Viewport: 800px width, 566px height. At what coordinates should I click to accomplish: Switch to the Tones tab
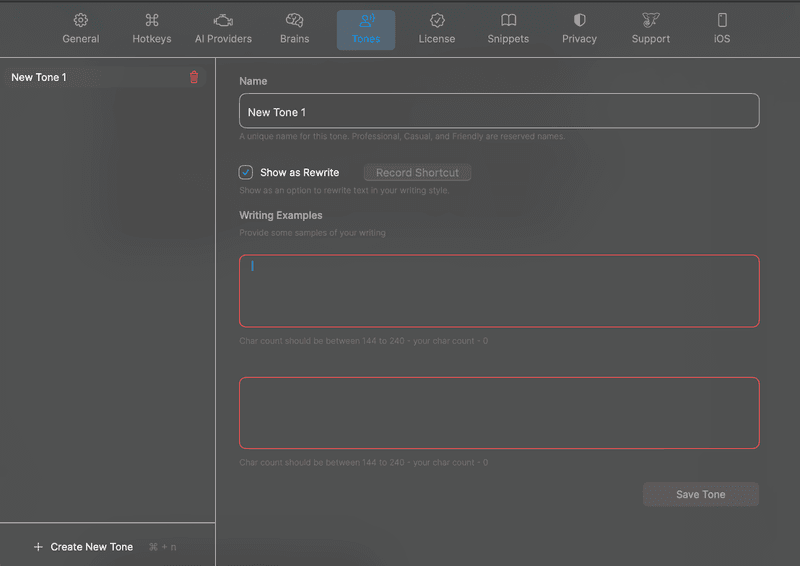pos(366,30)
